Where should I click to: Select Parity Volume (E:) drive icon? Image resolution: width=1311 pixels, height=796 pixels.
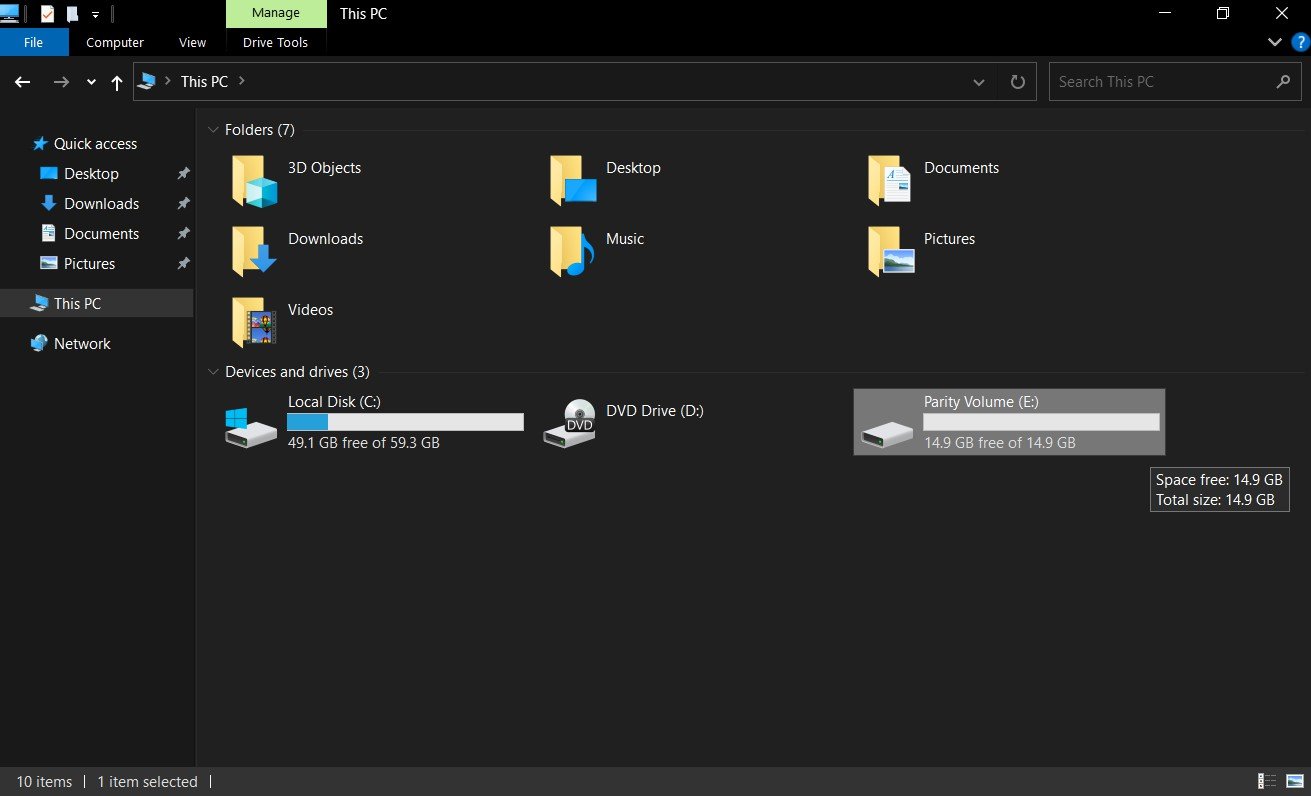[887, 434]
